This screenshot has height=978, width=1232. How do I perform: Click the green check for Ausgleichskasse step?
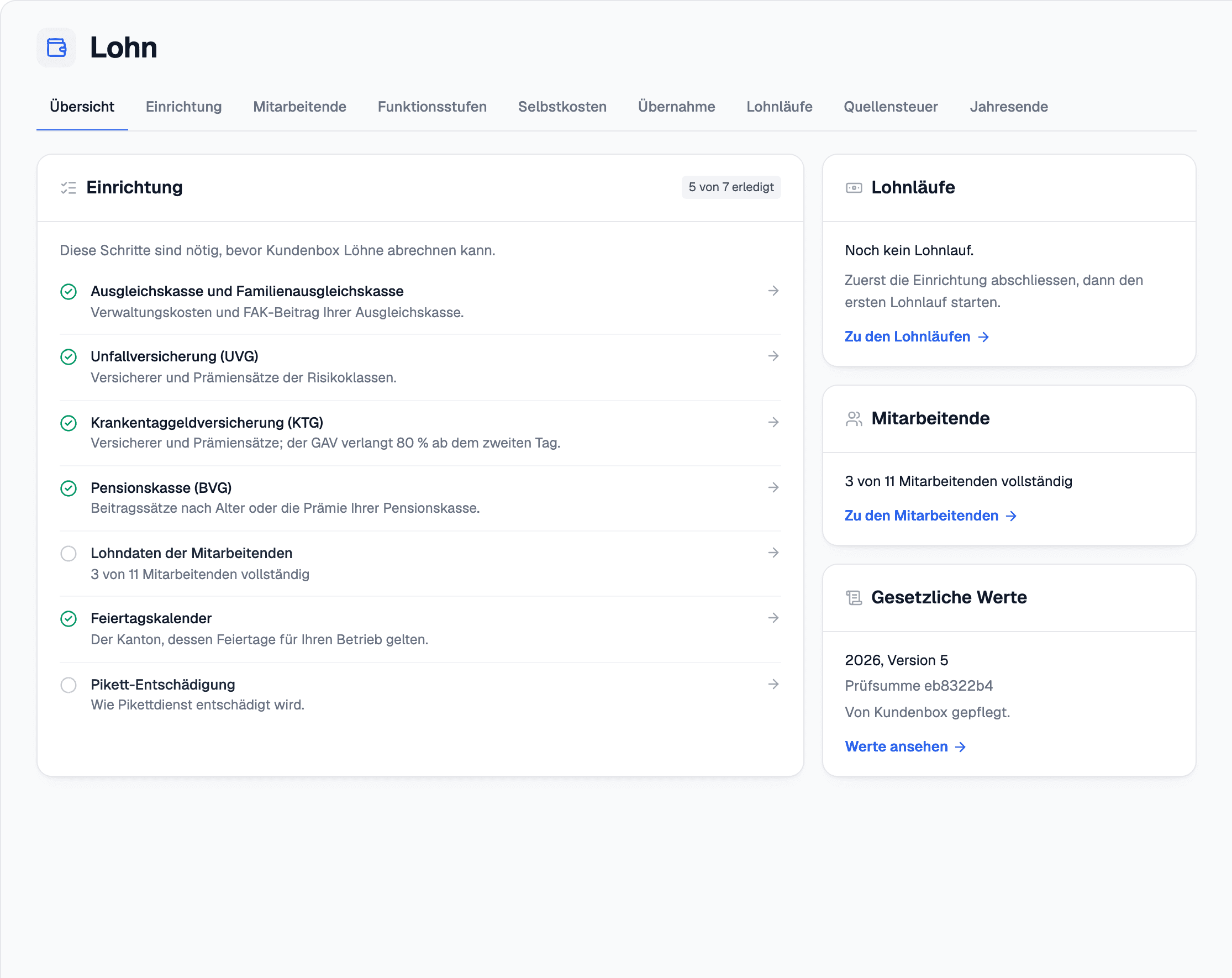coord(69,292)
